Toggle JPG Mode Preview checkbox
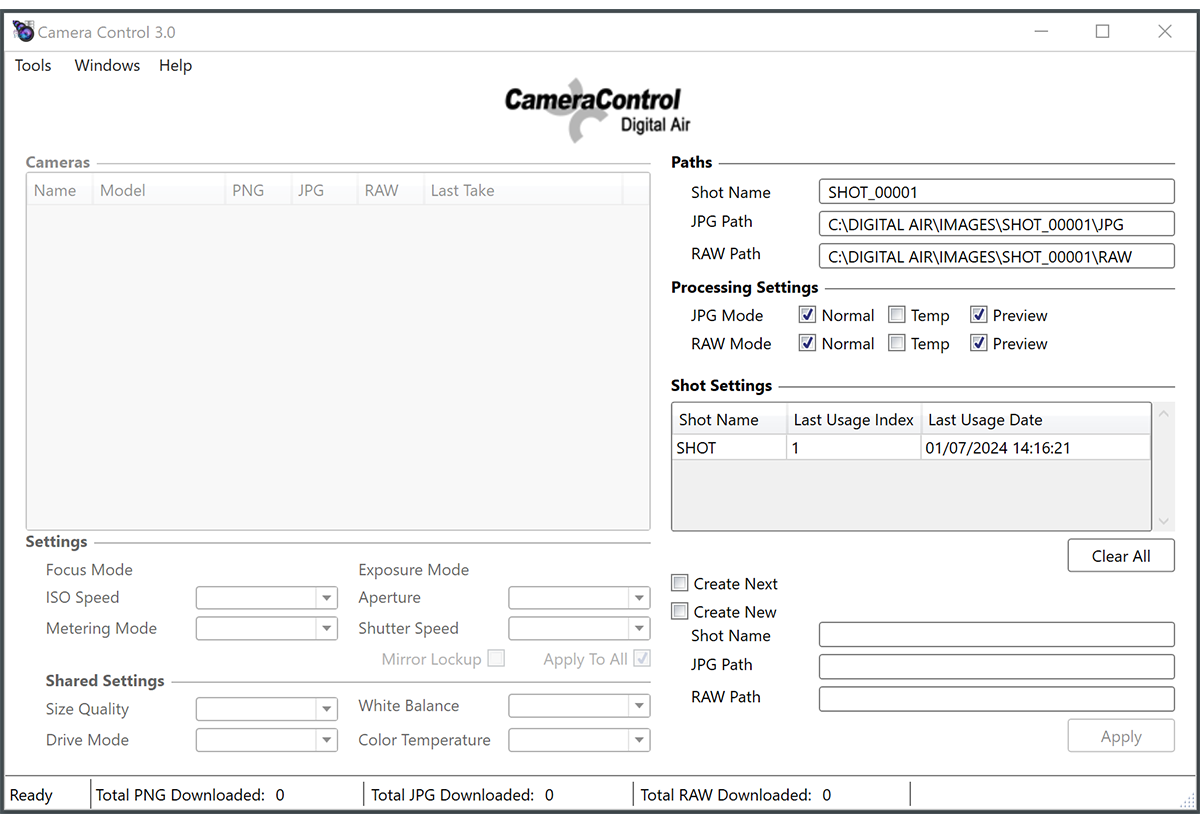Image resolution: width=1200 pixels, height=824 pixels. 979,315
